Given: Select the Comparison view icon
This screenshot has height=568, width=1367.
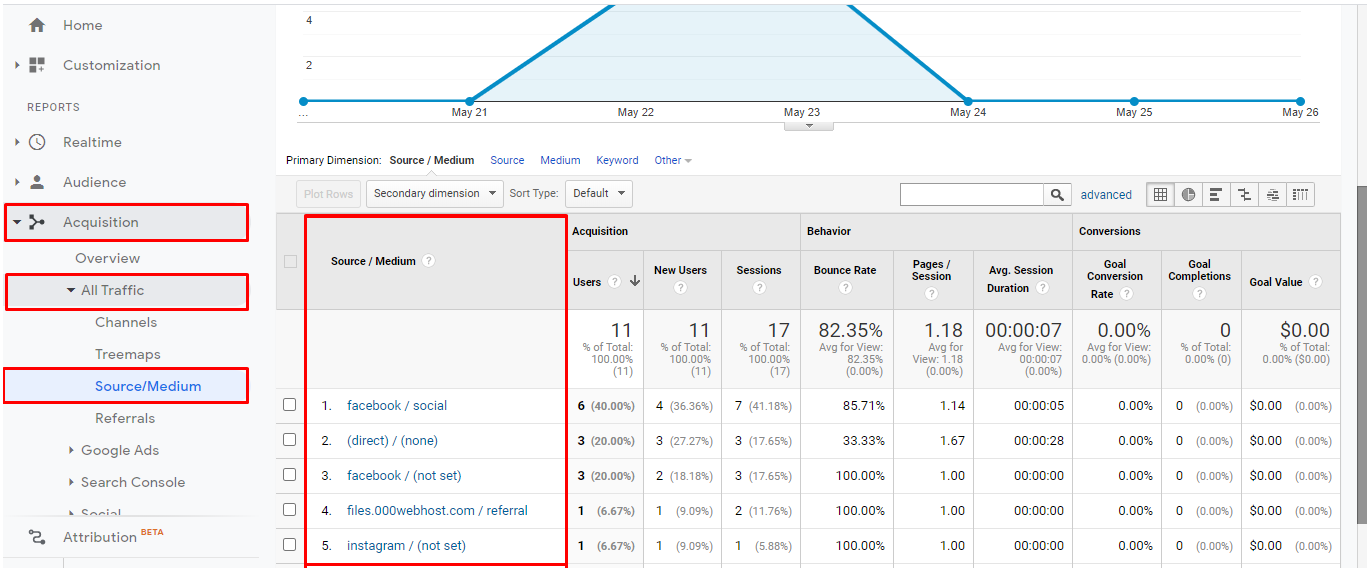Looking at the screenshot, I should coord(1244,195).
